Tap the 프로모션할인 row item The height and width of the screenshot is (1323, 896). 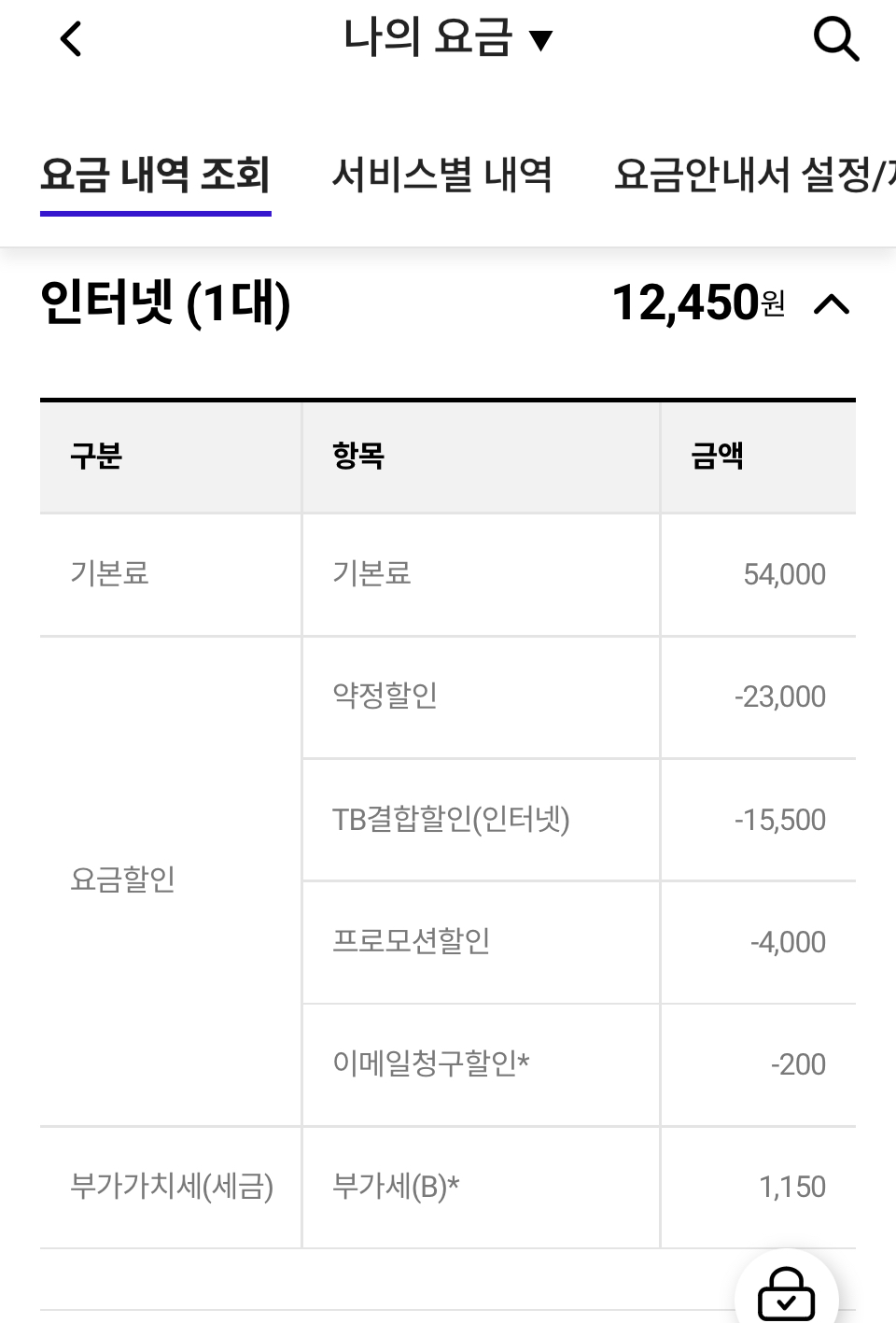(412, 941)
